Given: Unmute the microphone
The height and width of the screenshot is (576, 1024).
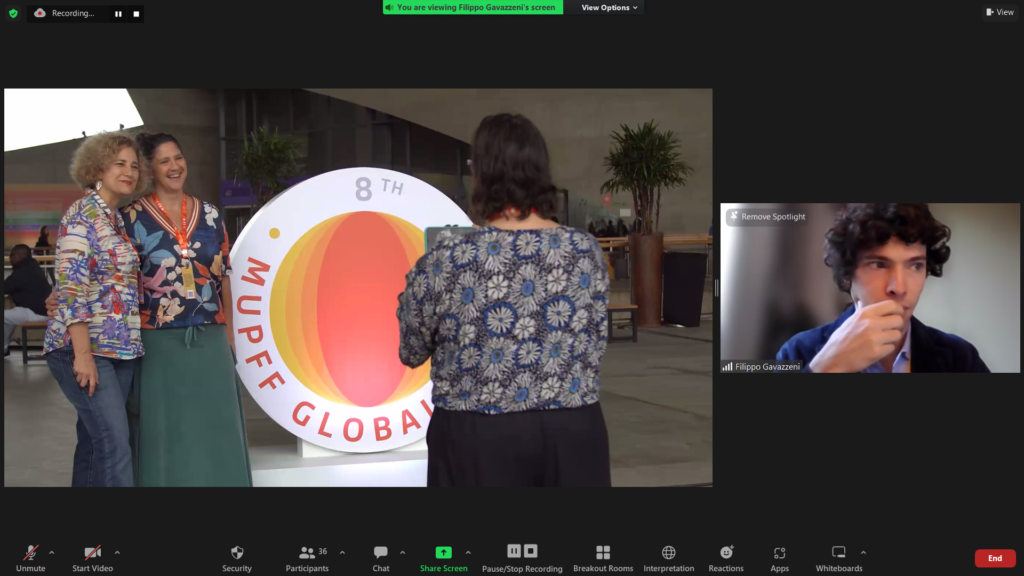Looking at the screenshot, I should click(x=30, y=557).
